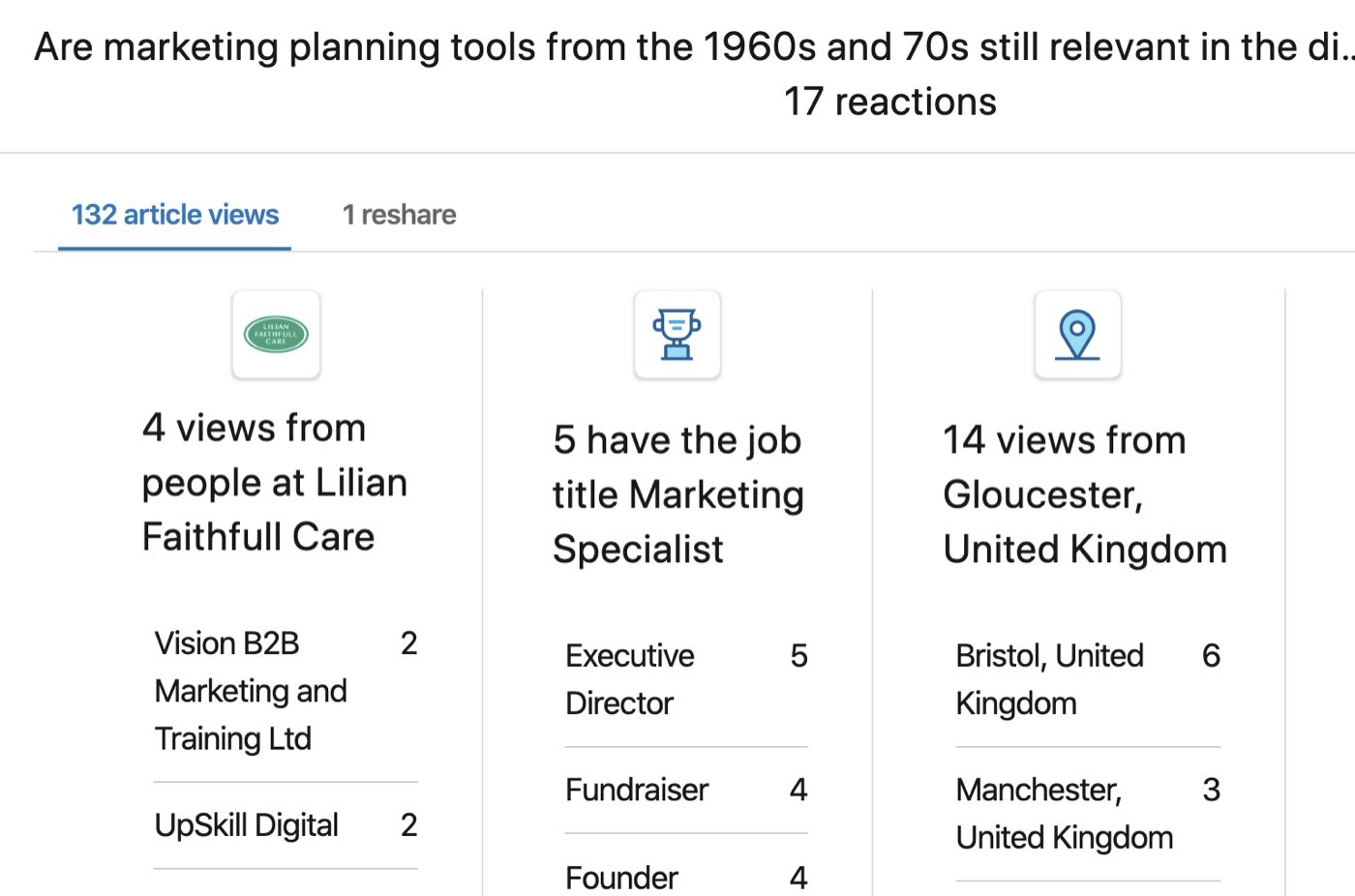Screen dimensions: 1355x896
Task: Click the count 2 beside UpSkill Digital
Action: point(408,825)
